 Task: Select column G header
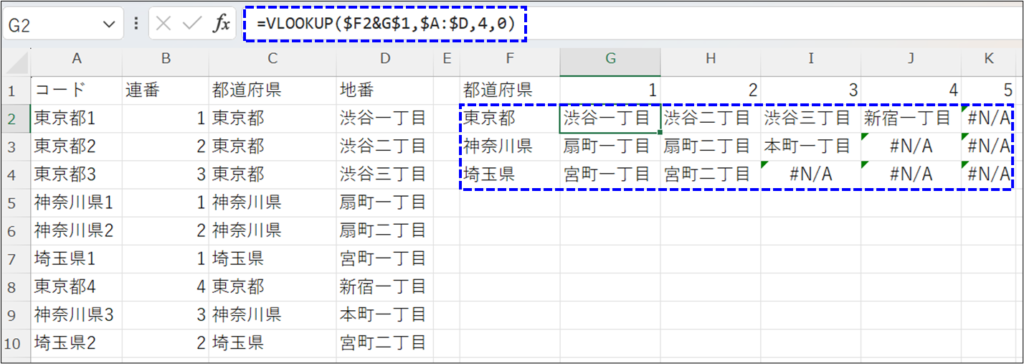coord(610,59)
